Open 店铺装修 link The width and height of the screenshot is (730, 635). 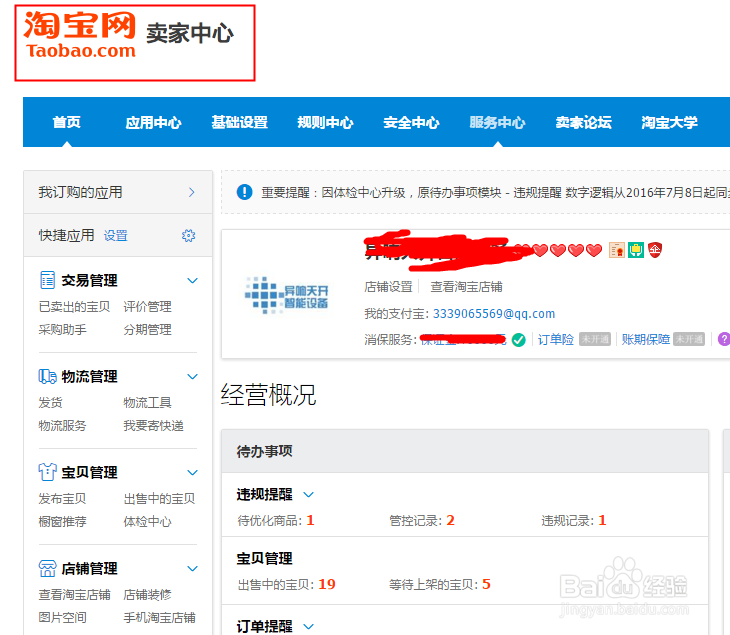tap(148, 594)
